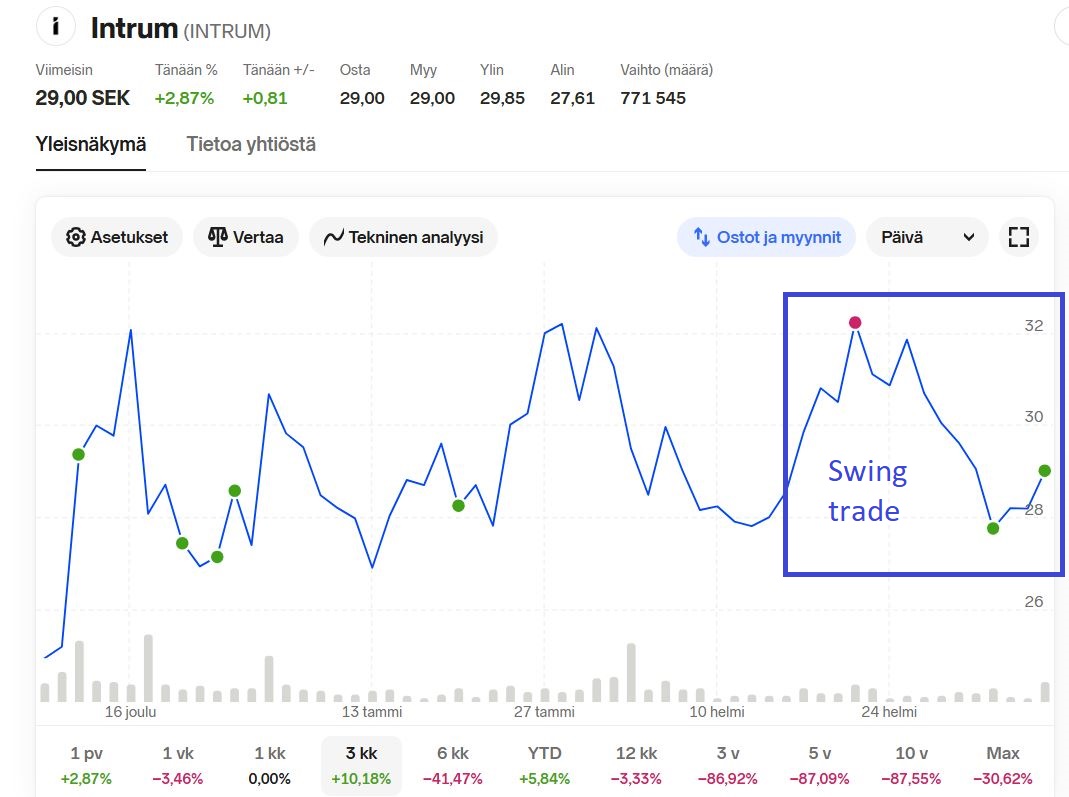Image resolution: width=1069 pixels, height=797 pixels.
Task: Select the Yleisnäkymä tab
Action: (91, 144)
